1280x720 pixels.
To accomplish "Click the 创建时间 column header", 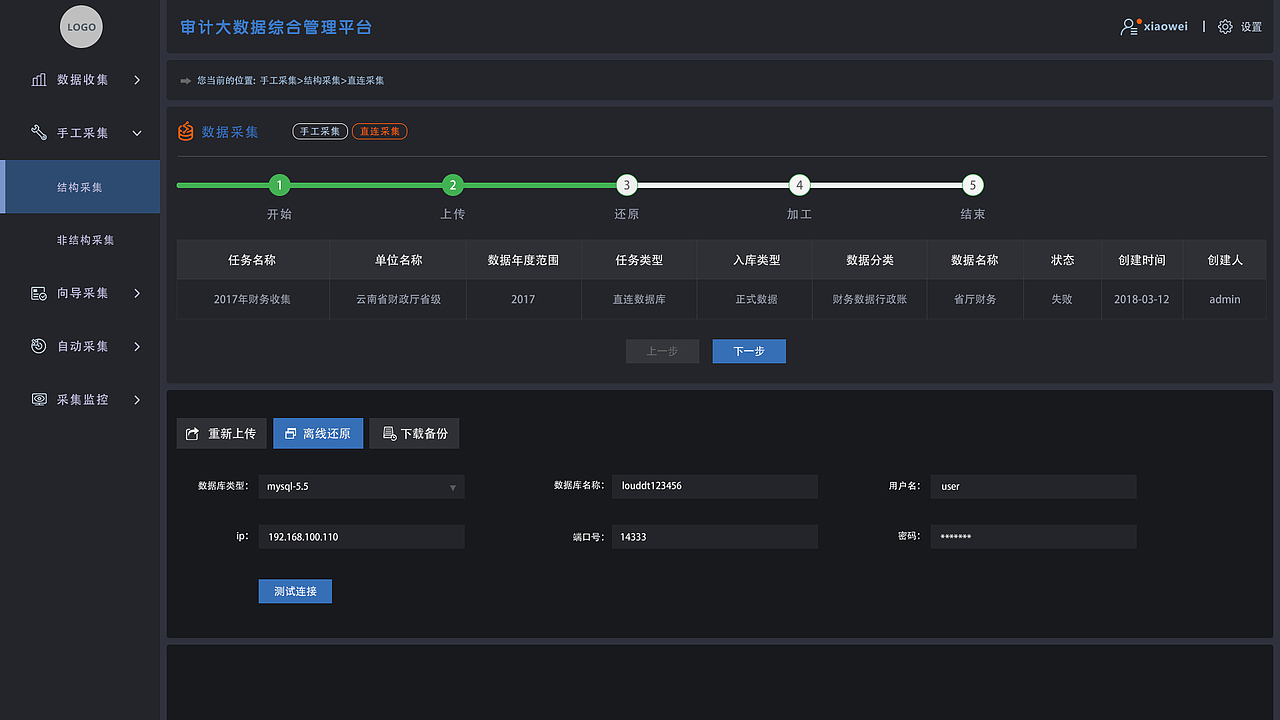I will tap(1141, 260).
